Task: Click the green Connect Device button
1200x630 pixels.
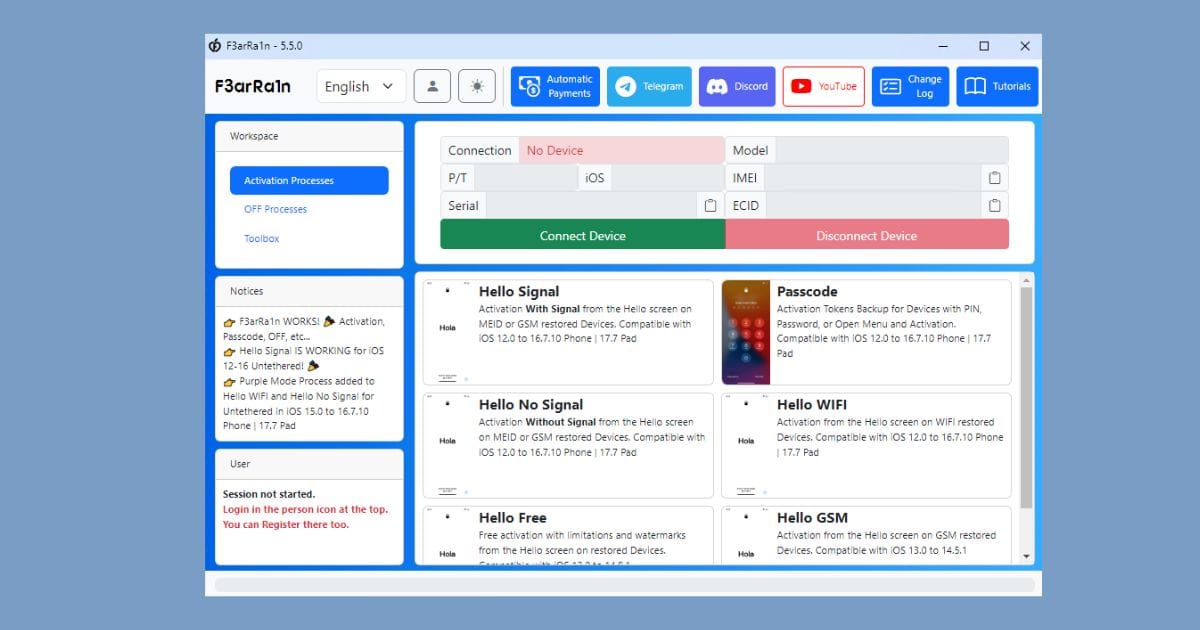Action: 583,235
